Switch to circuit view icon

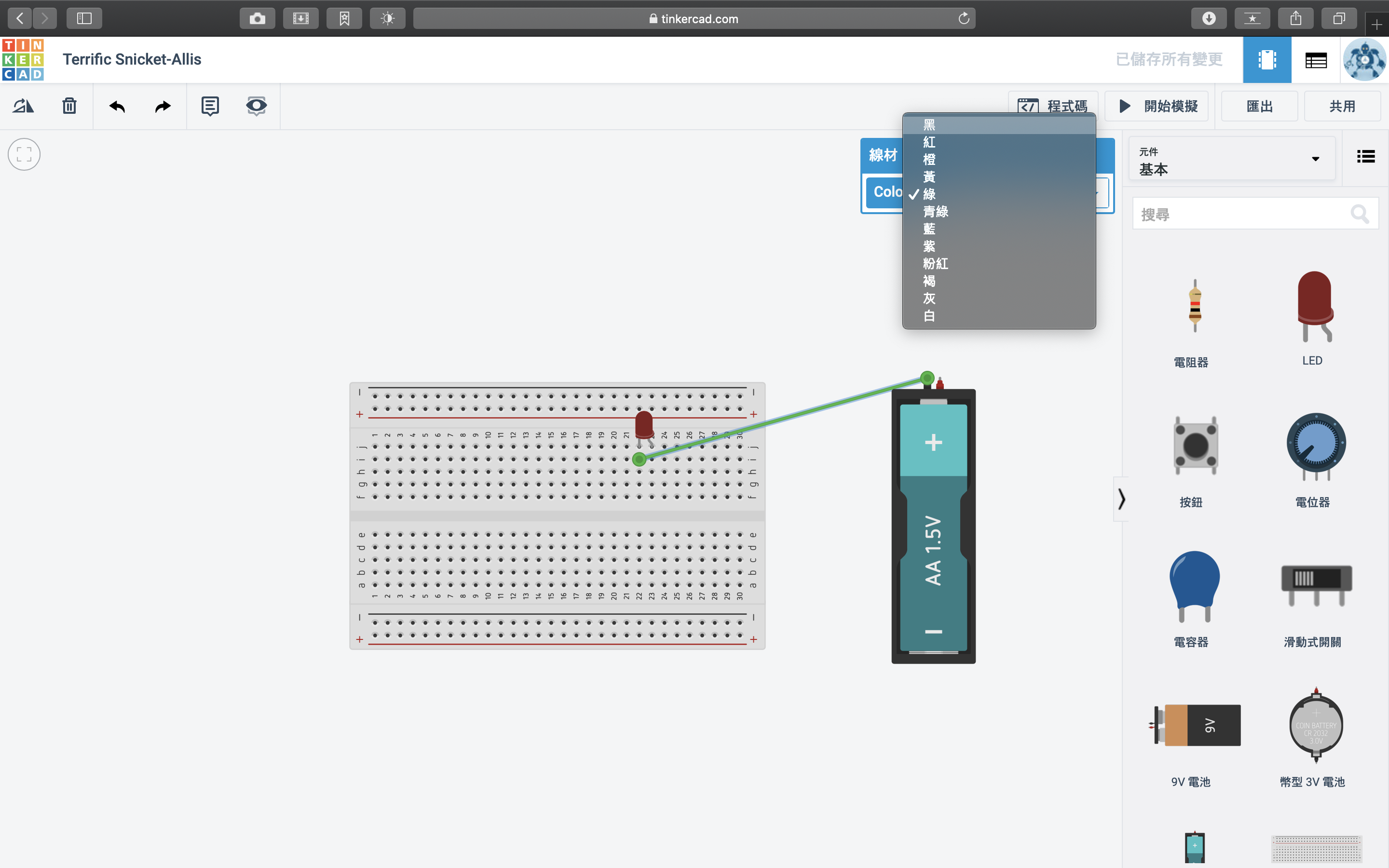1267,60
